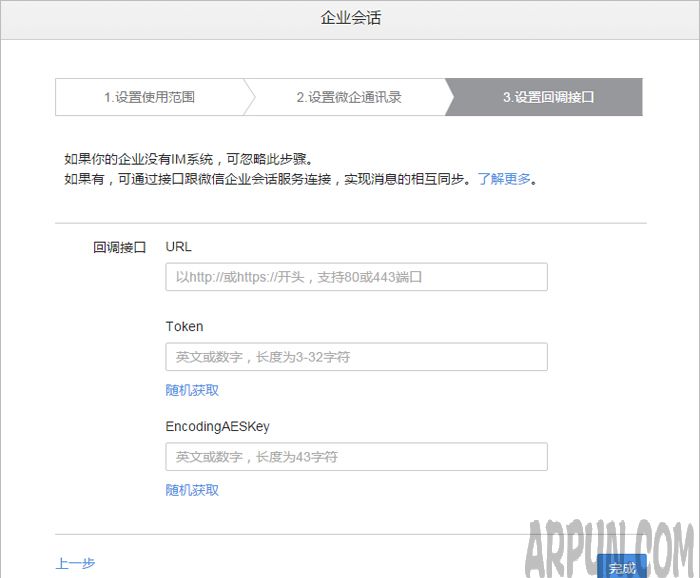Click 随机获取 below the EncodingAESKey field

point(192,490)
